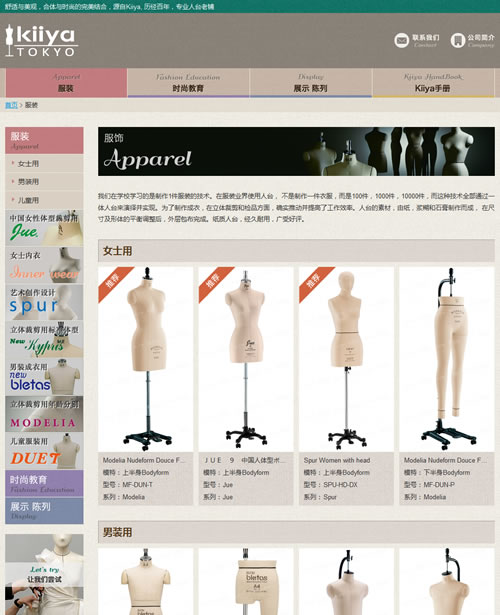Open JUE 9 mannequin product image
Screen dimensions: 500x615
(x=246, y=359)
